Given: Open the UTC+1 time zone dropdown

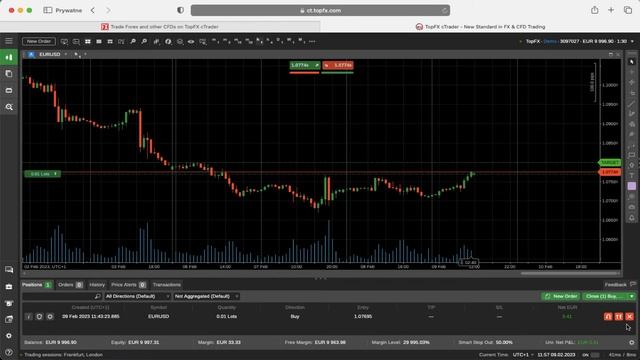Looking at the screenshot, I should [523, 355].
